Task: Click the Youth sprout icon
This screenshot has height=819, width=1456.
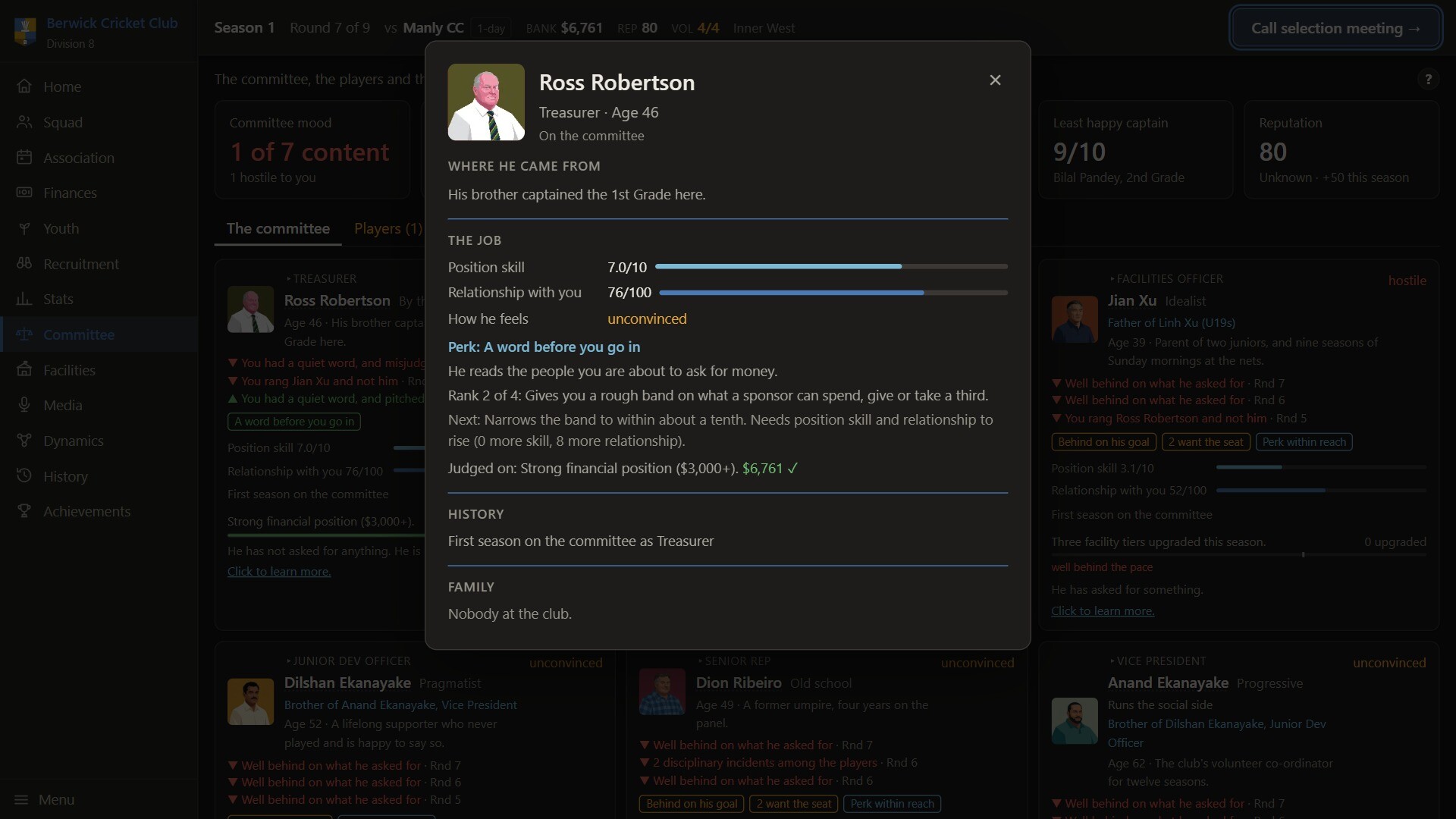Action: pos(24,228)
